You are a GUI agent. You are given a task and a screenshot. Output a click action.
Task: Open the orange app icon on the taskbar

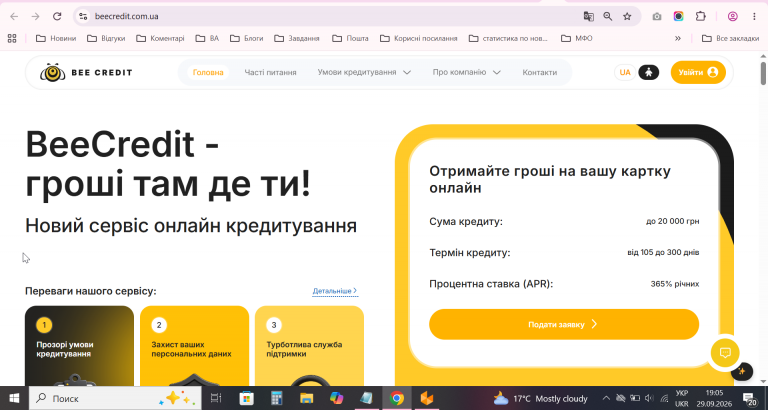[x=427, y=398]
